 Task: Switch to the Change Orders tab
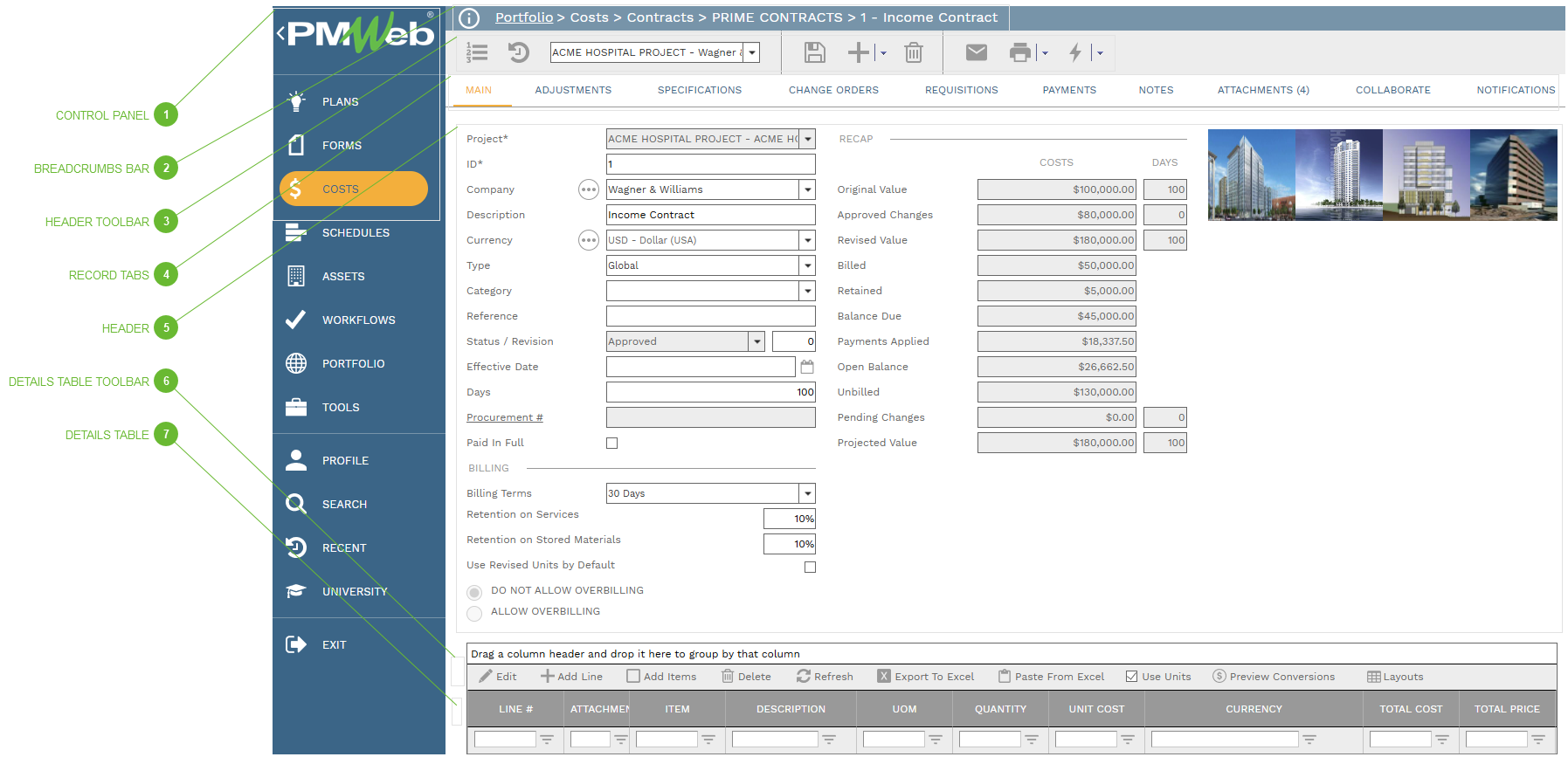click(x=833, y=90)
